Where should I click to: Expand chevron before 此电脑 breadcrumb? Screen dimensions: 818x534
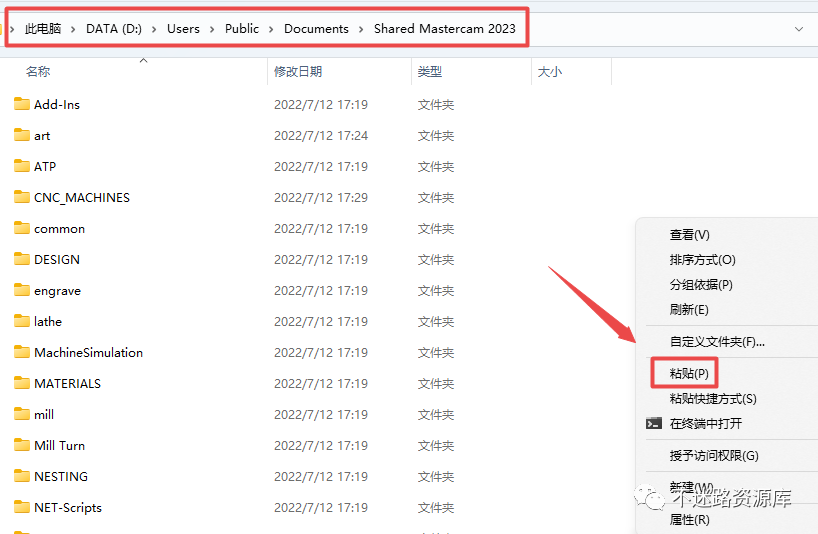(12, 29)
